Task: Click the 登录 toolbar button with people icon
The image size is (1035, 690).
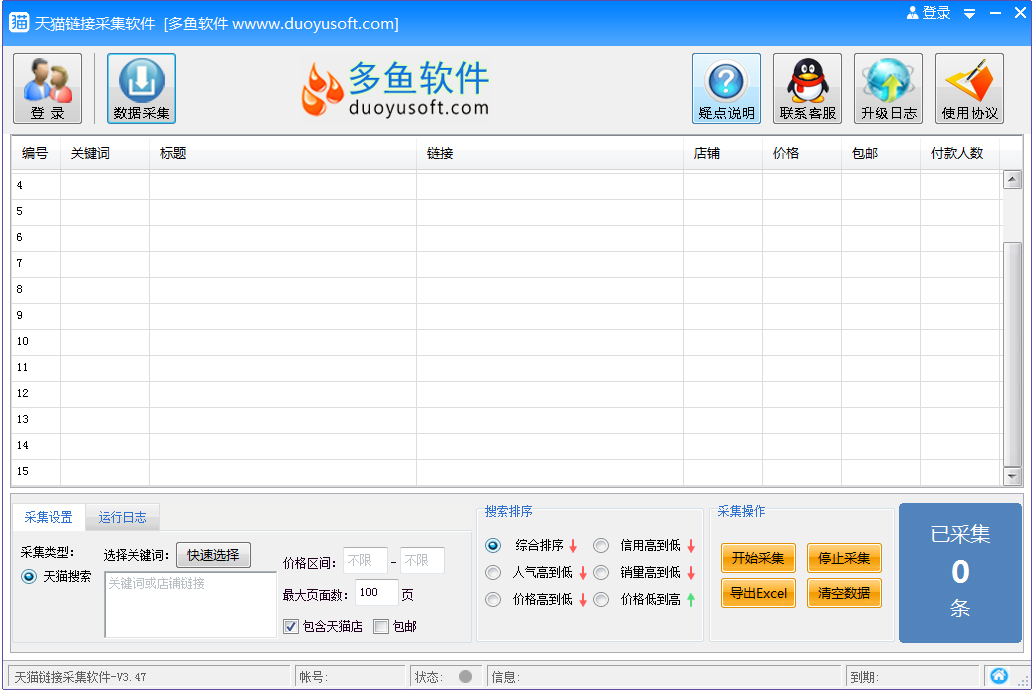Action: 48,88
